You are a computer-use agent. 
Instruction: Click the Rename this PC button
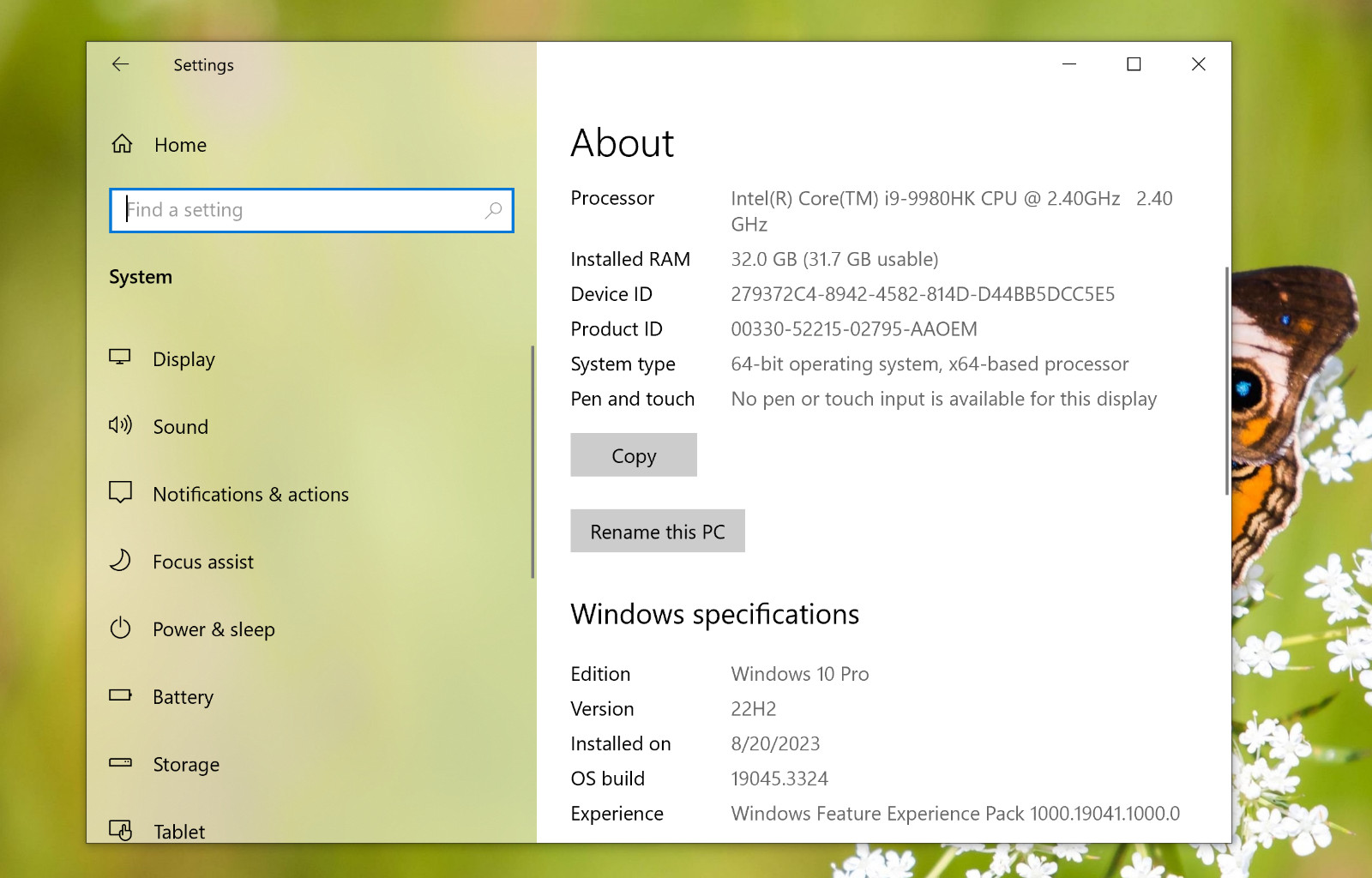658,532
